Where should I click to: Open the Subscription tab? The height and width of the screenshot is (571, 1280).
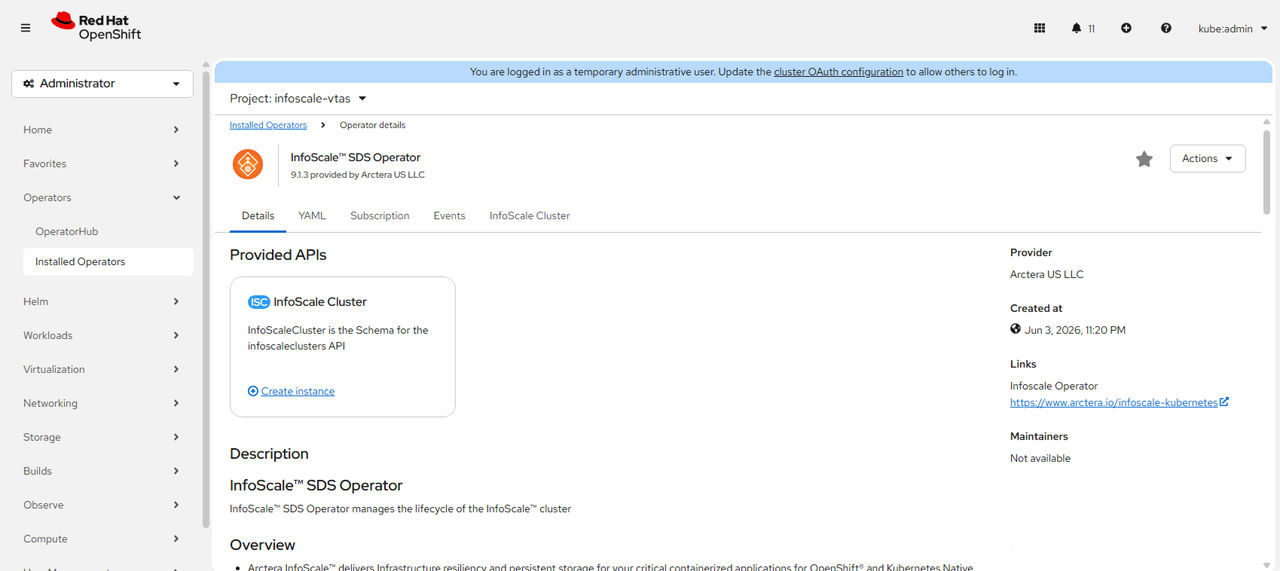(380, 216)
